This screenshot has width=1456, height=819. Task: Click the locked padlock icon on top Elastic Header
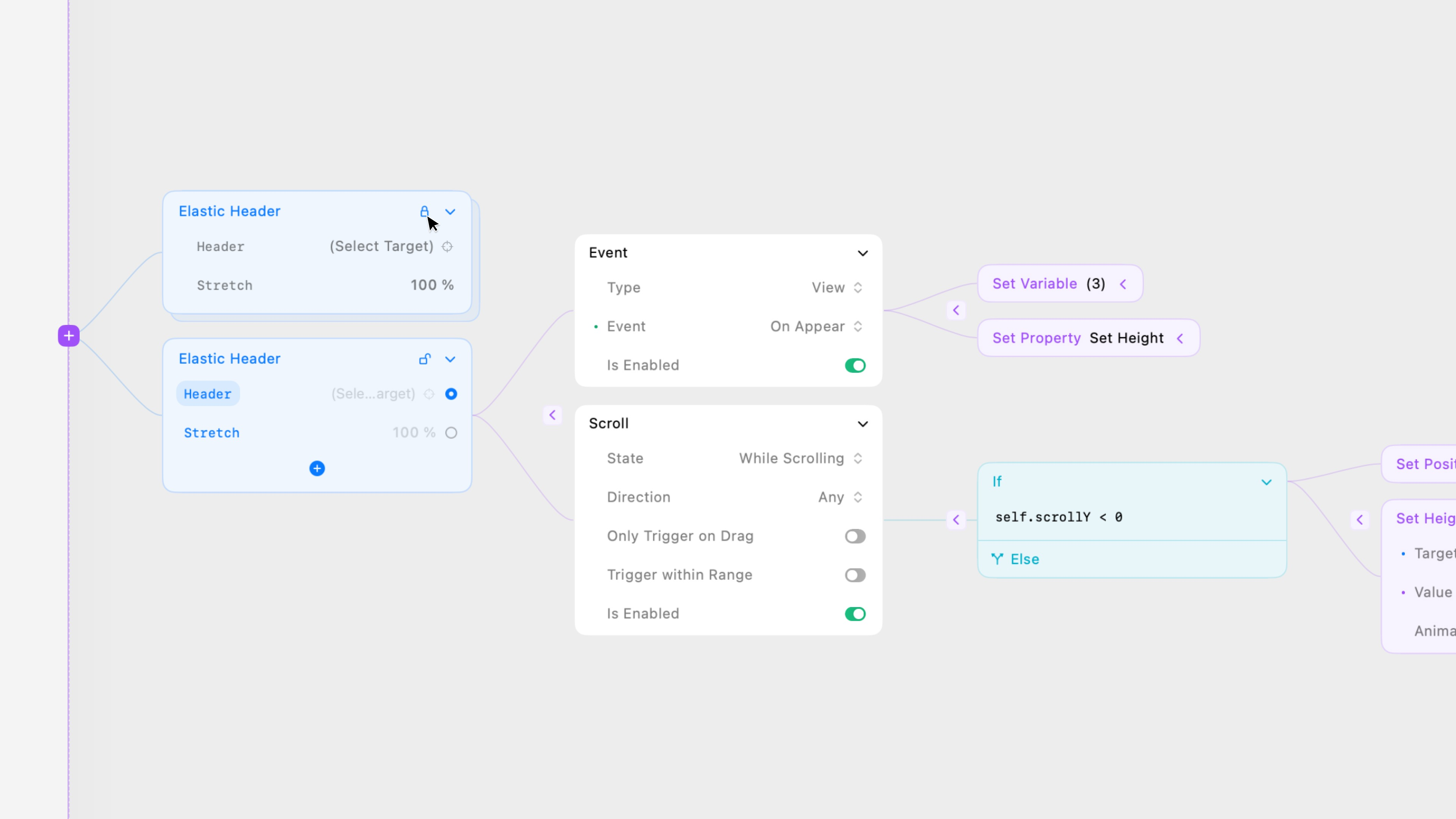pyautogui.click(x=424, y=212)
